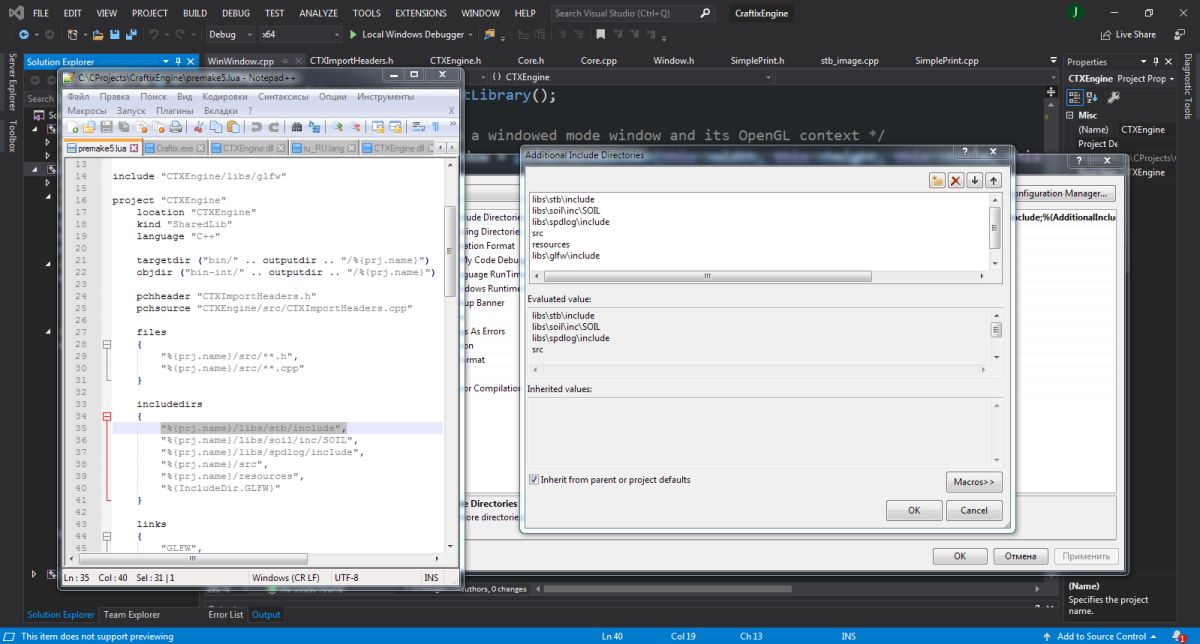Click Отмена button in property pages
This screenshot has width=1200, height=644.
1022,556
